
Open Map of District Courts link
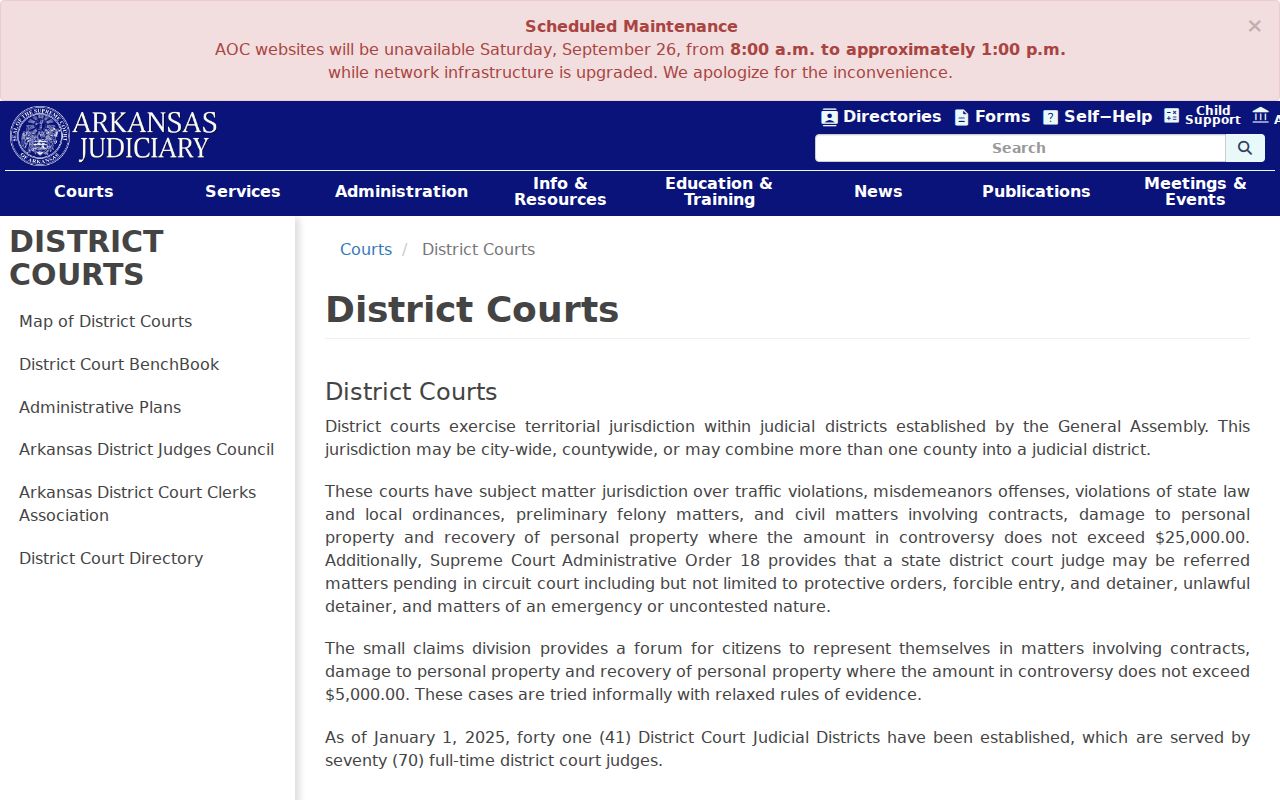[x=105, y=322]
